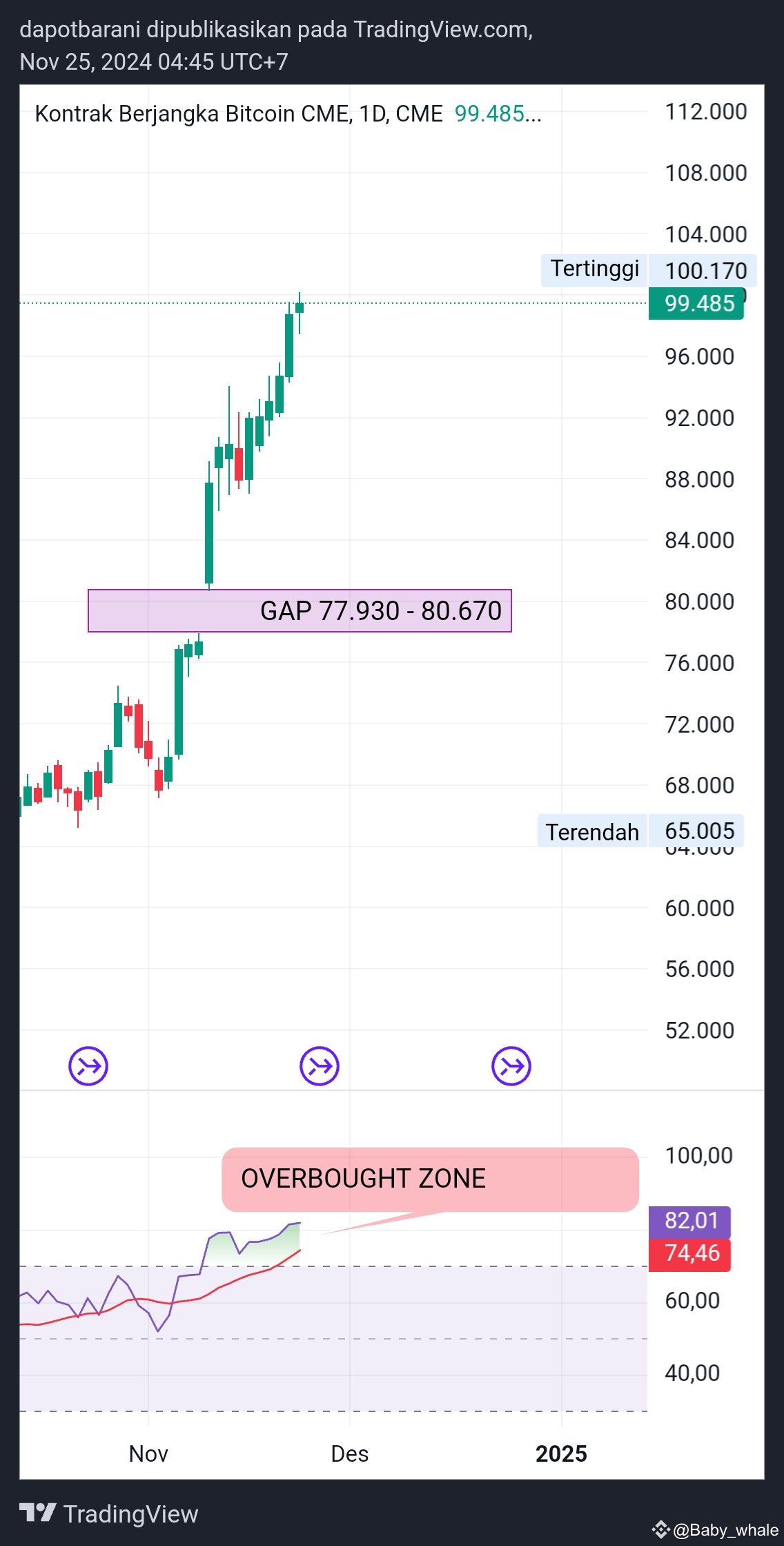Click the green 99.485 current price tag
Screen dimensions: 784x1546
pos(696,303)
